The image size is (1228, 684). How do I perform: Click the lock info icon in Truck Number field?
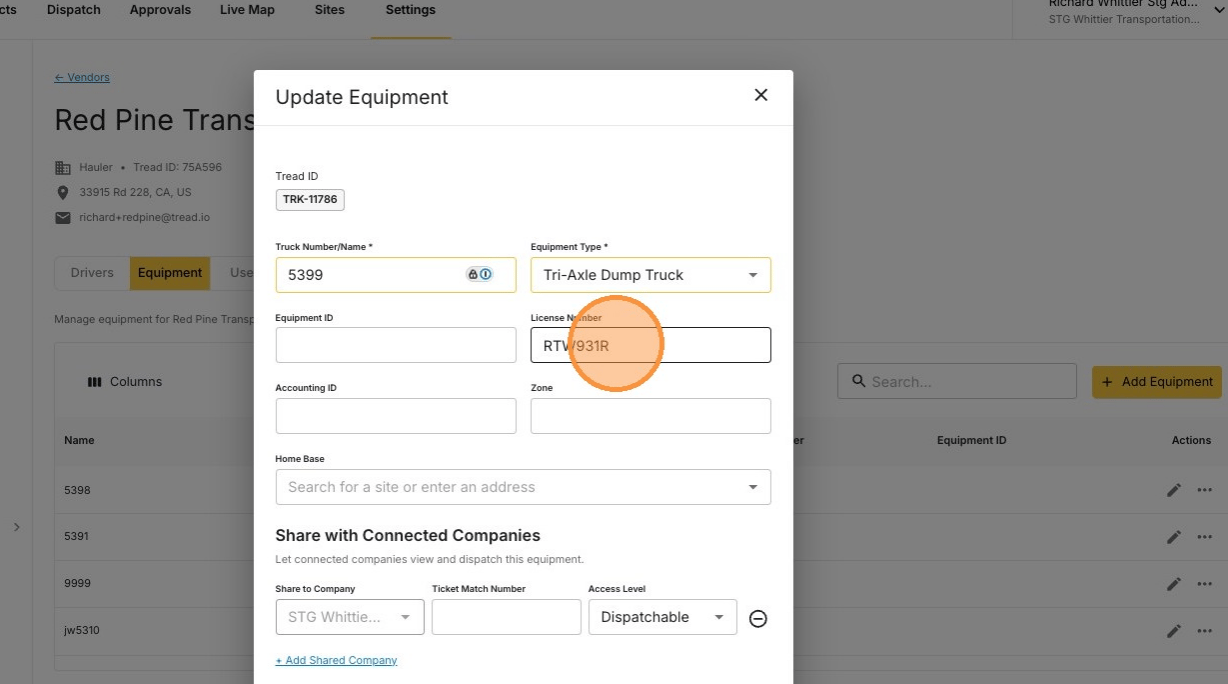(x=480, y=274)
